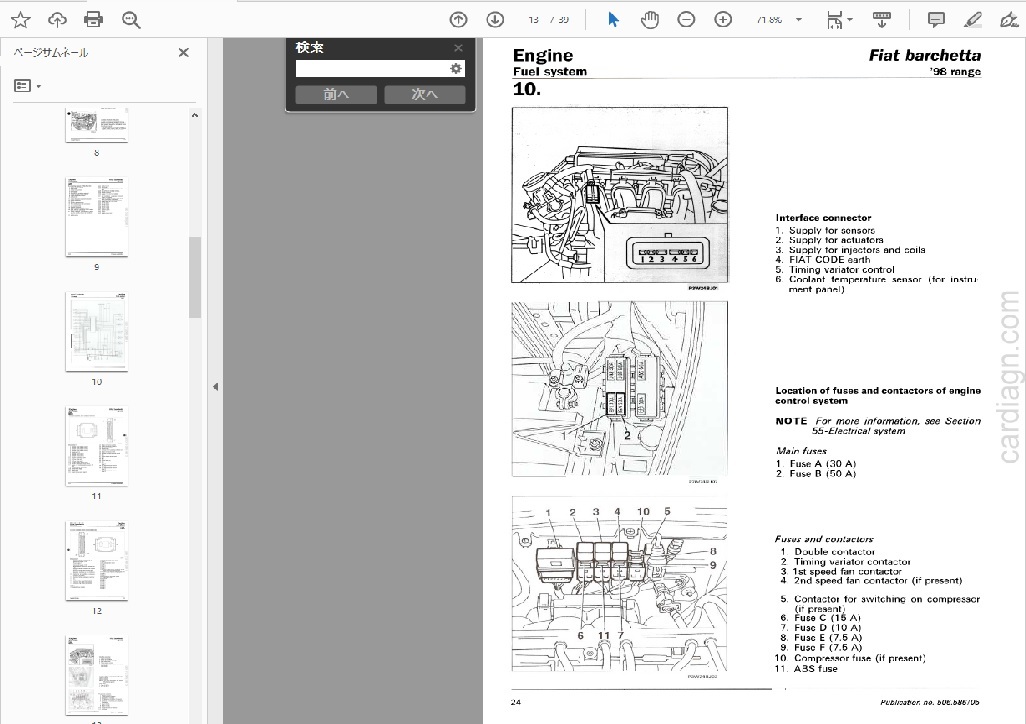
Task: Click the print icon
Action: tap(94, 20)
